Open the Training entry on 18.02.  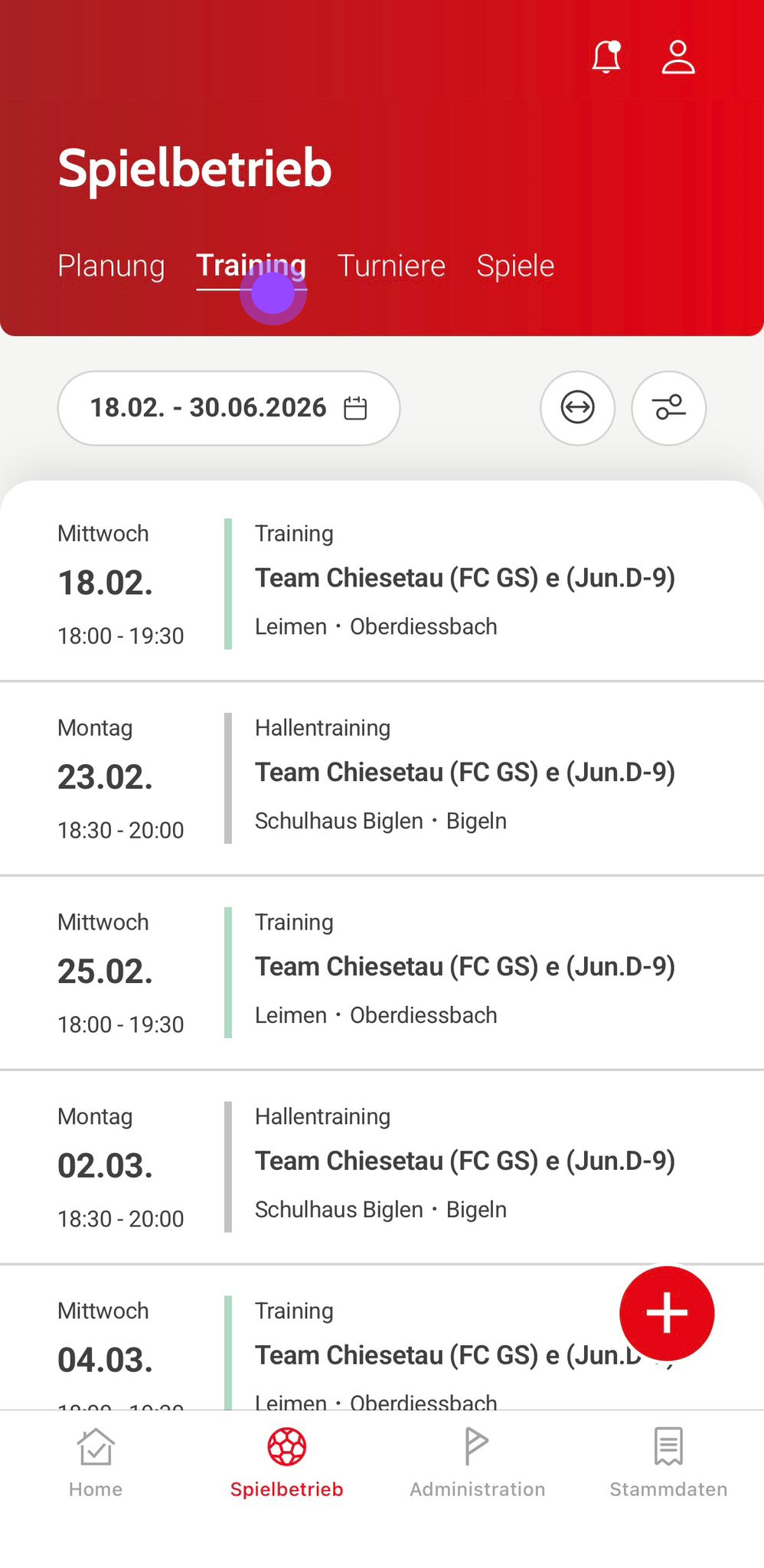[464, 579]
